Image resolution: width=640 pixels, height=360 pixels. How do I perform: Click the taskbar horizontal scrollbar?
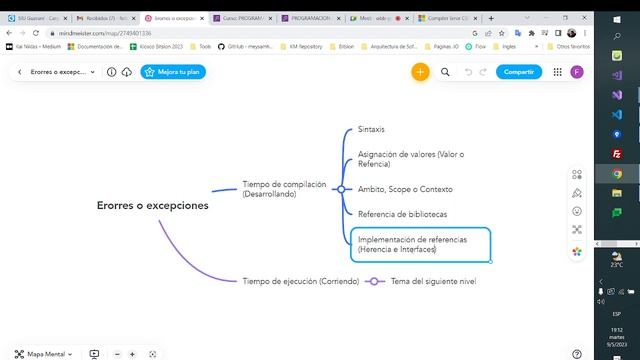coord(617,244)
